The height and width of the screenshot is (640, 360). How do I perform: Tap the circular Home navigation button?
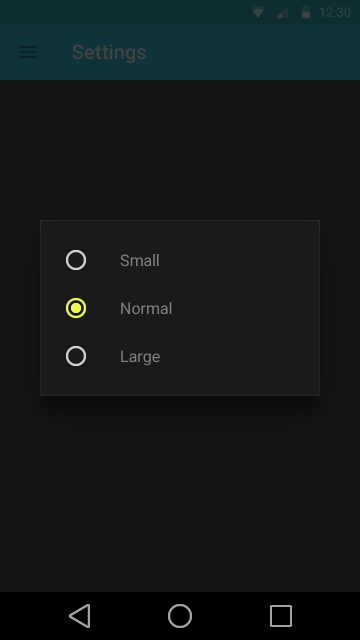[180, 616]
